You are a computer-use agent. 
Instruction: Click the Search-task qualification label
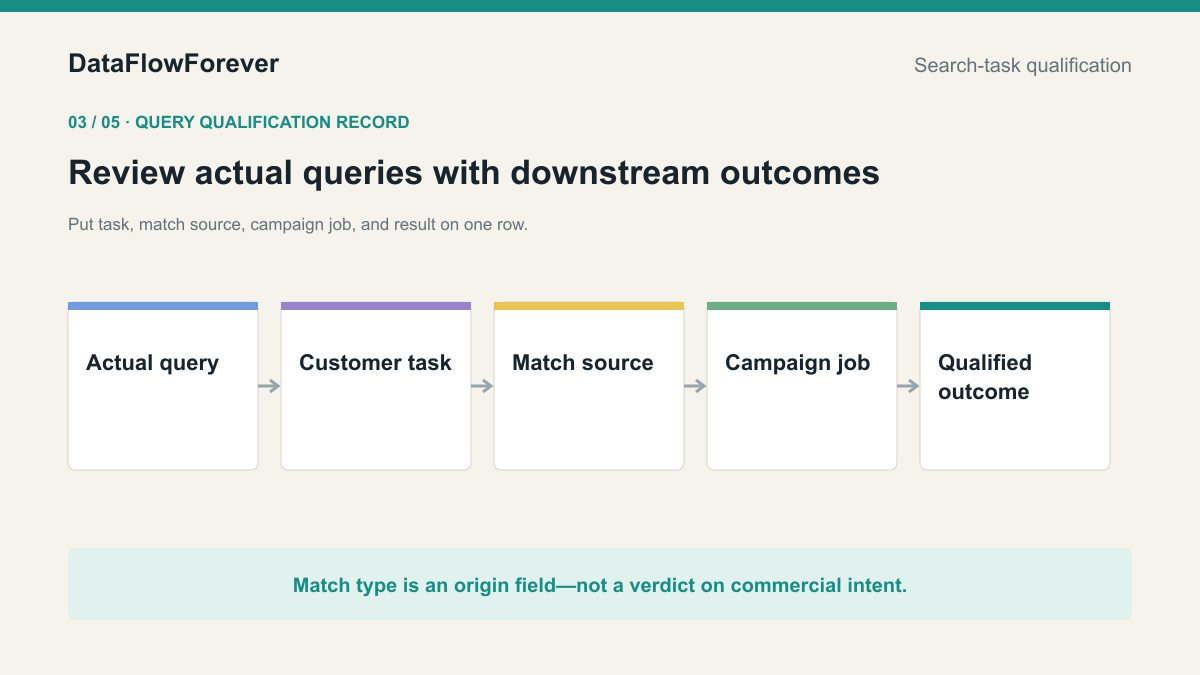tap(1023, 66)
